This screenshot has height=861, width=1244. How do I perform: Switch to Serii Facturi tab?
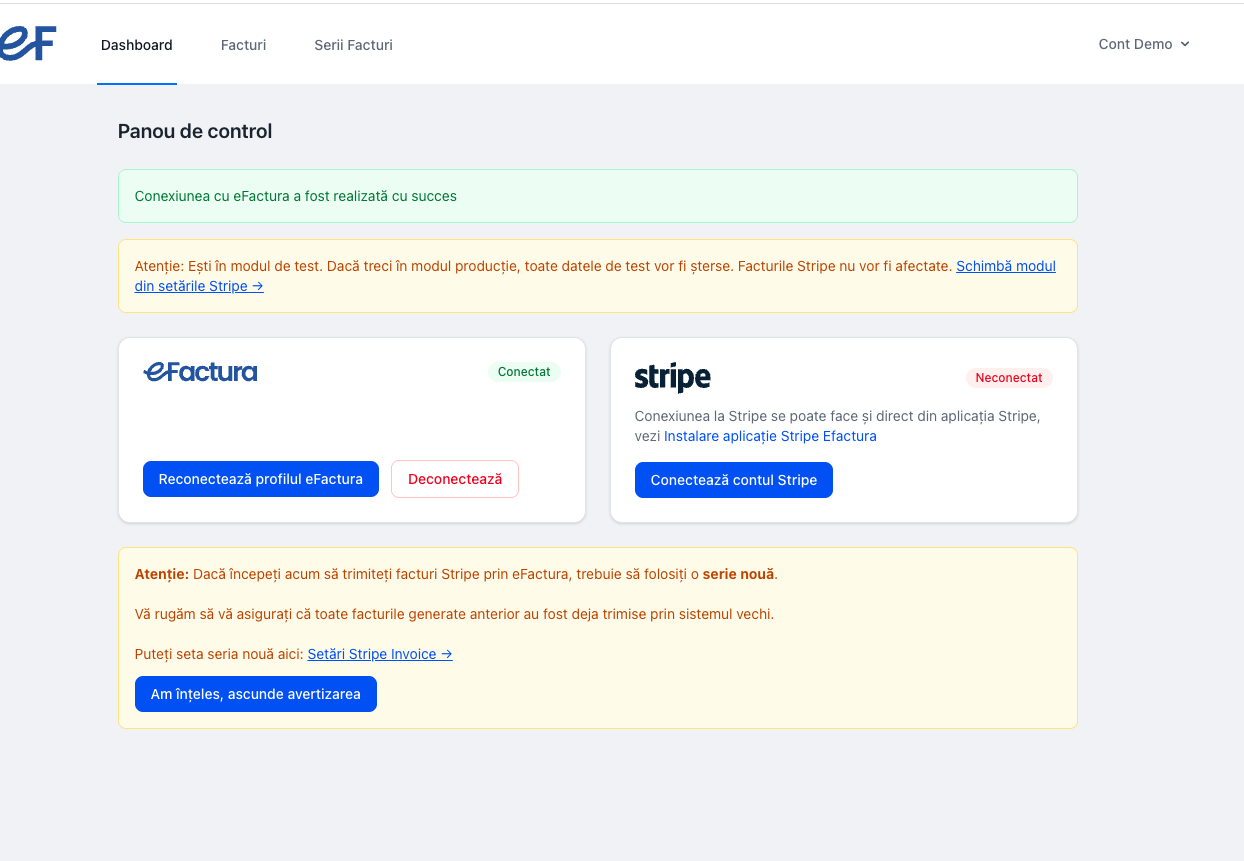353,45
